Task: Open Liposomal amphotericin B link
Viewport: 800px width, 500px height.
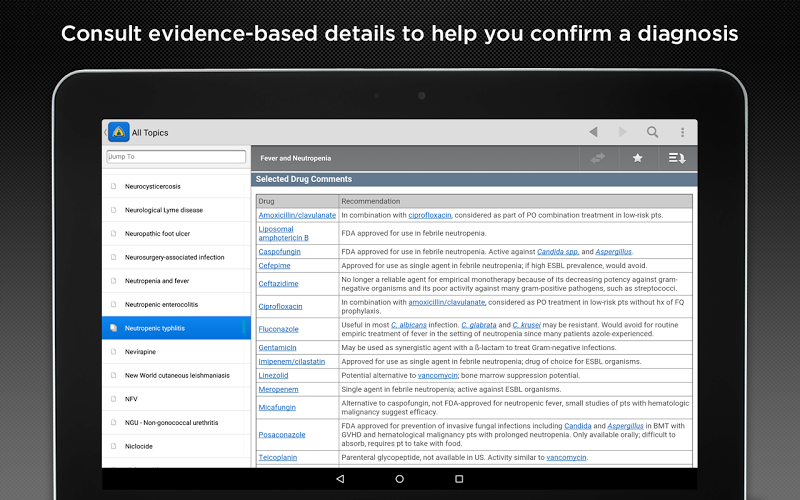Action: tap(283, 233)
